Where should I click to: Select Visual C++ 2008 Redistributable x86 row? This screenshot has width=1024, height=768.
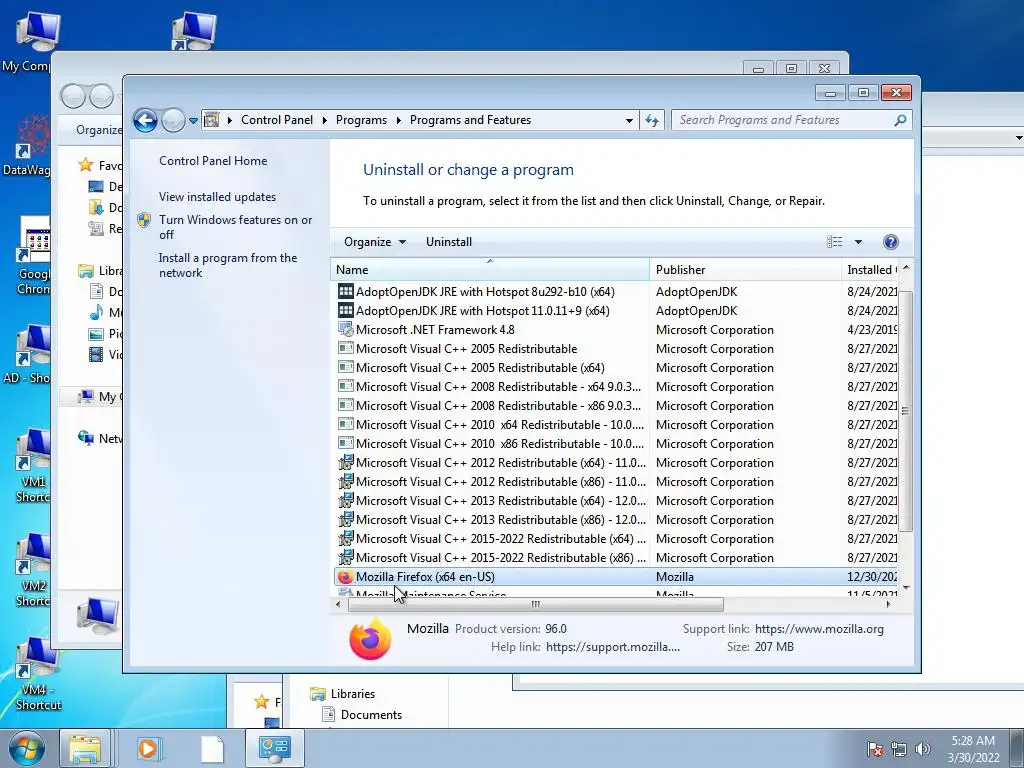click(616, 406)
